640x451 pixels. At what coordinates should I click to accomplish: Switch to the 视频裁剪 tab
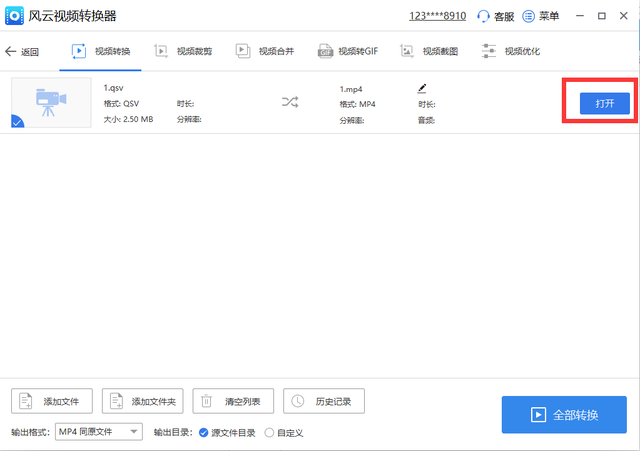(183, 51)
